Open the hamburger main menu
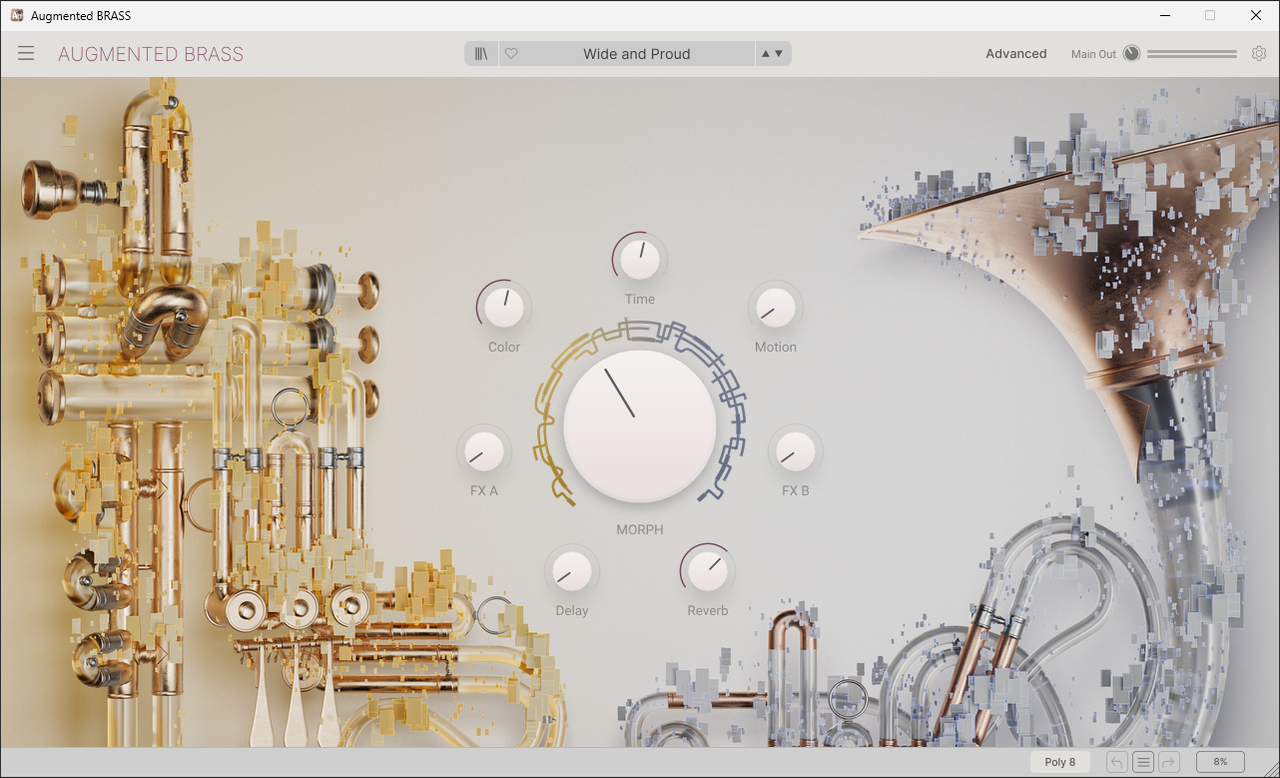This screenshot has height=778, width=1280. (x=26, y=54)
